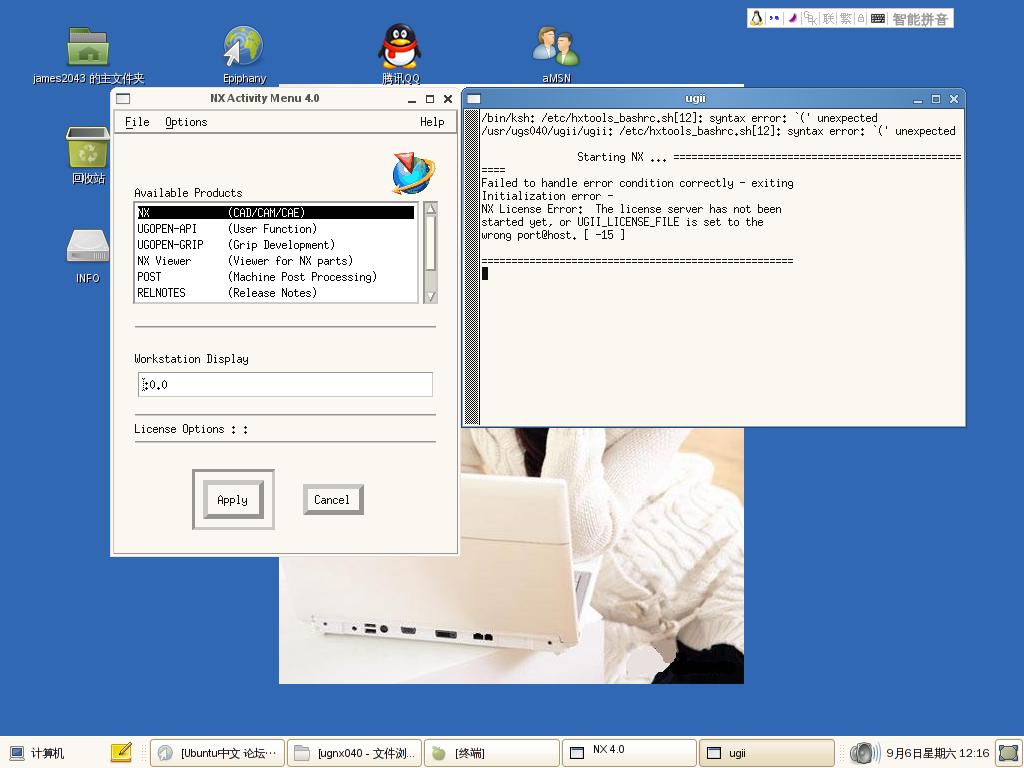This screenshot has width=1024, height=768.
Task: Click the Workstation Display input field
Action: click(285, 385)
